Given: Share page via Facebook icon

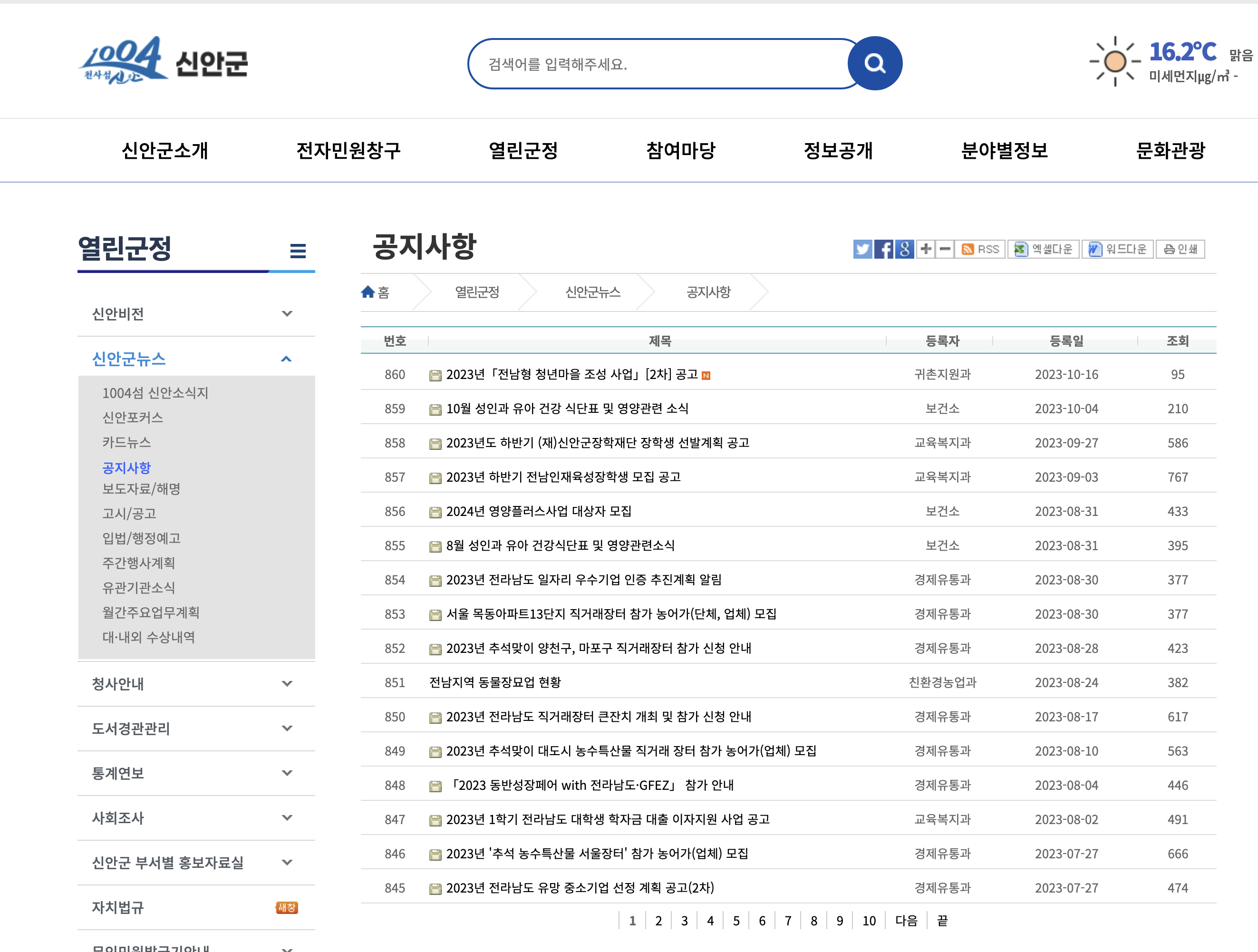Looking at the screenshot, I should (x=883, y=249).
